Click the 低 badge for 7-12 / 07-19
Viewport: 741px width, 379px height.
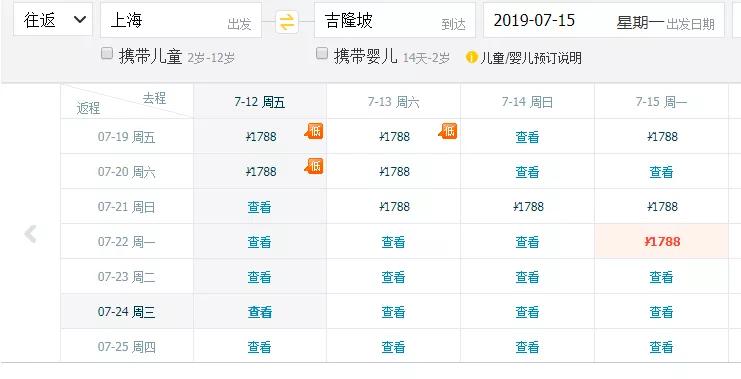(314, 131)
